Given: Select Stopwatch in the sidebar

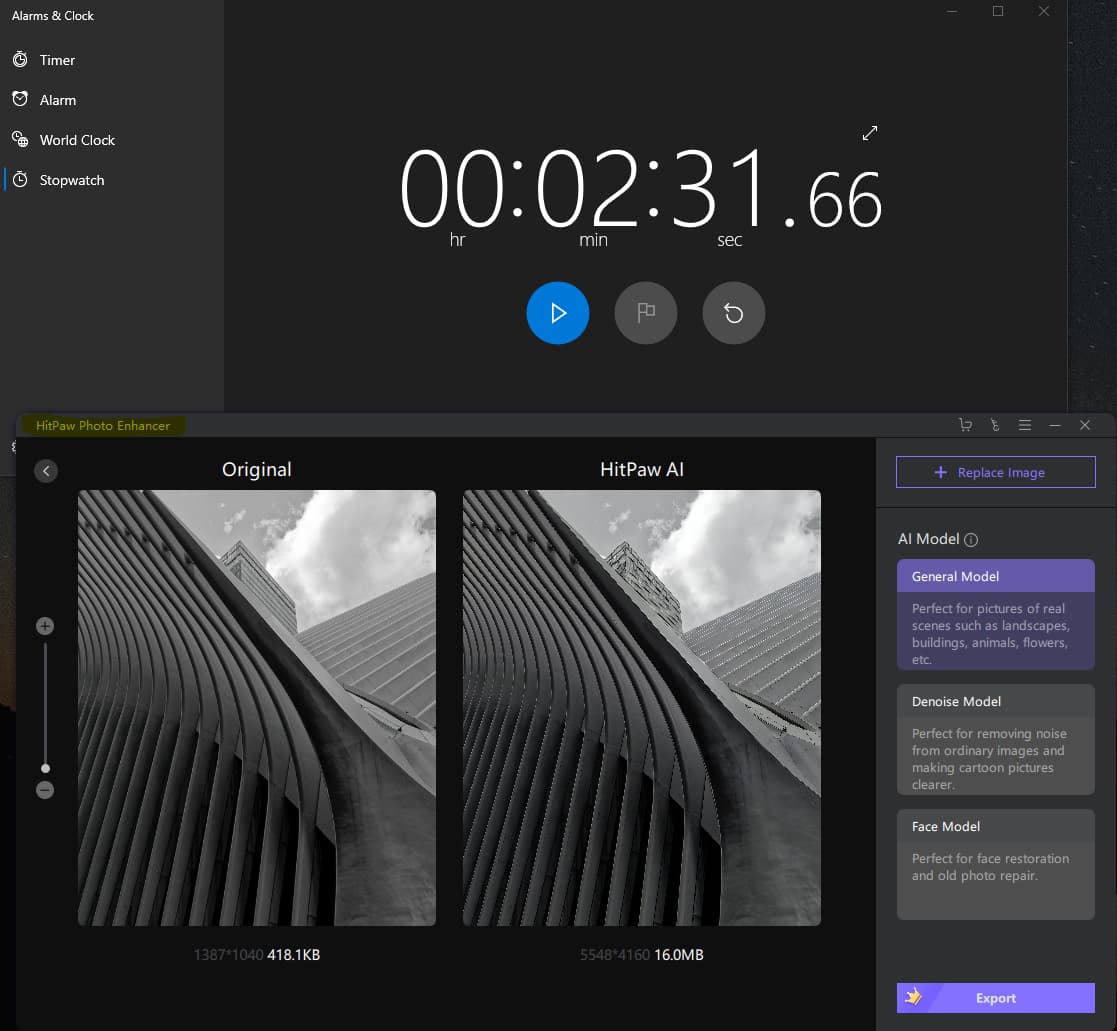Looking at the screenshot, I should coord(71,180).
